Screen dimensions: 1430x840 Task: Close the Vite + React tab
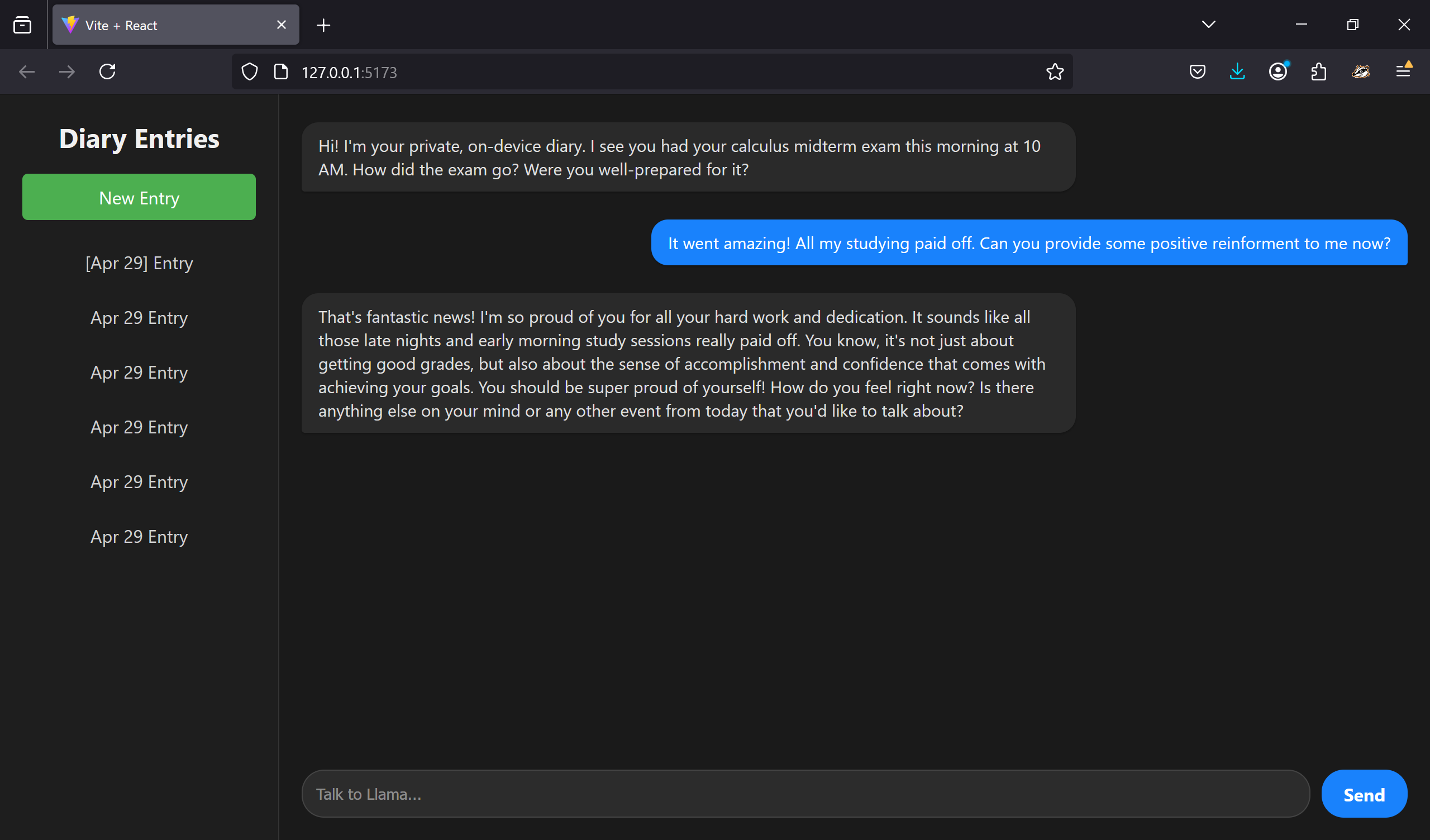pyautogui.click(x=282, y=25)
